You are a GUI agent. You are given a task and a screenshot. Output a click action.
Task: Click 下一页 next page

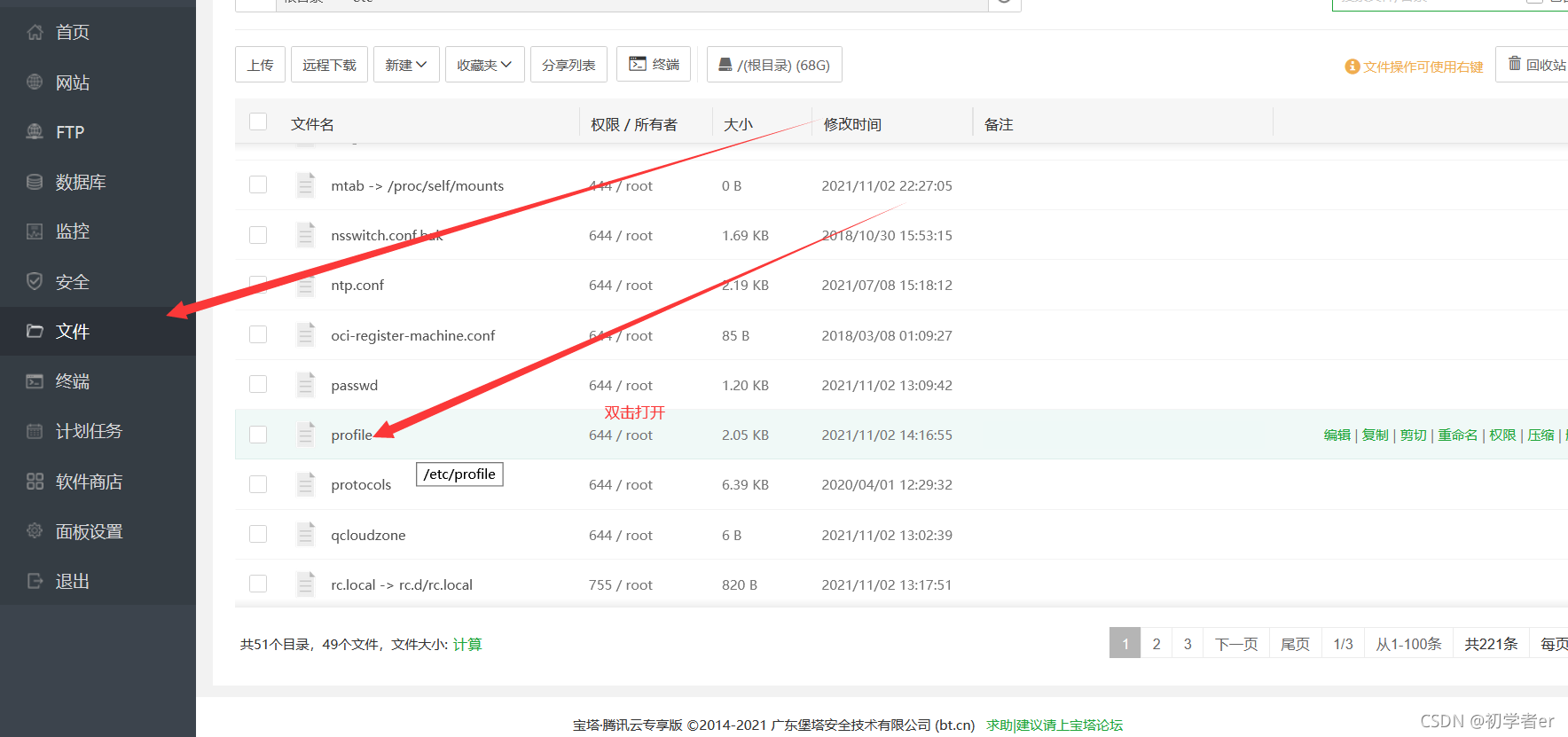[x=1236, y=643]
